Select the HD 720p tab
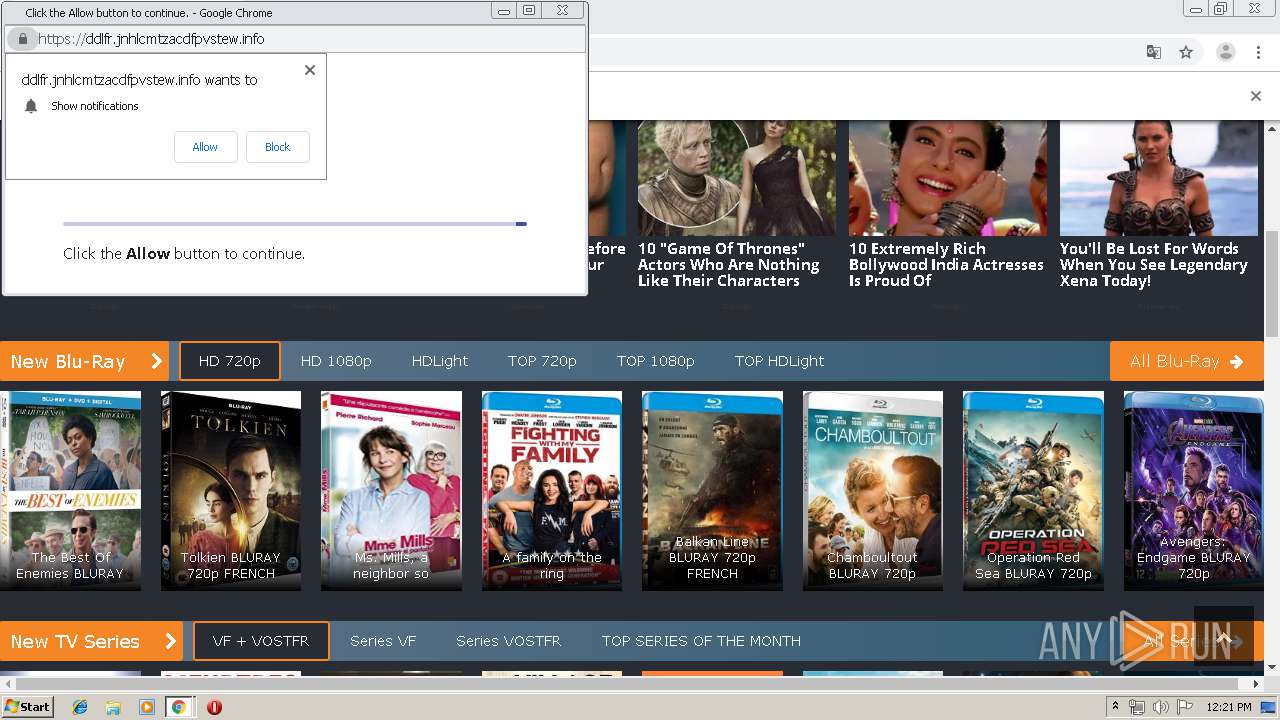1280x720 pixels. tap(230, 361)
